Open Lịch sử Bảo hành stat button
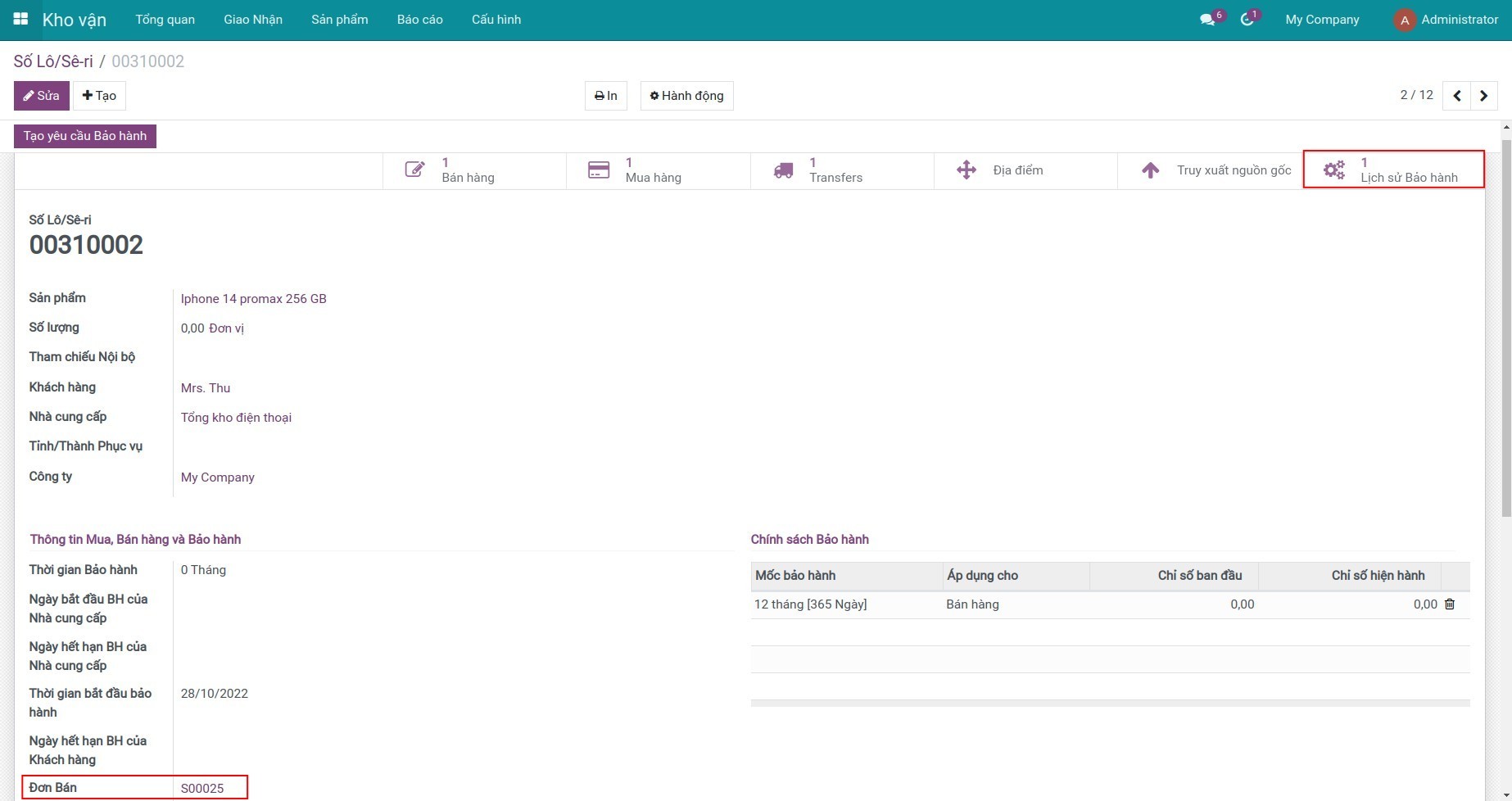The height and width of the screenshot is (801, 1512). (x=1393, y=170)
